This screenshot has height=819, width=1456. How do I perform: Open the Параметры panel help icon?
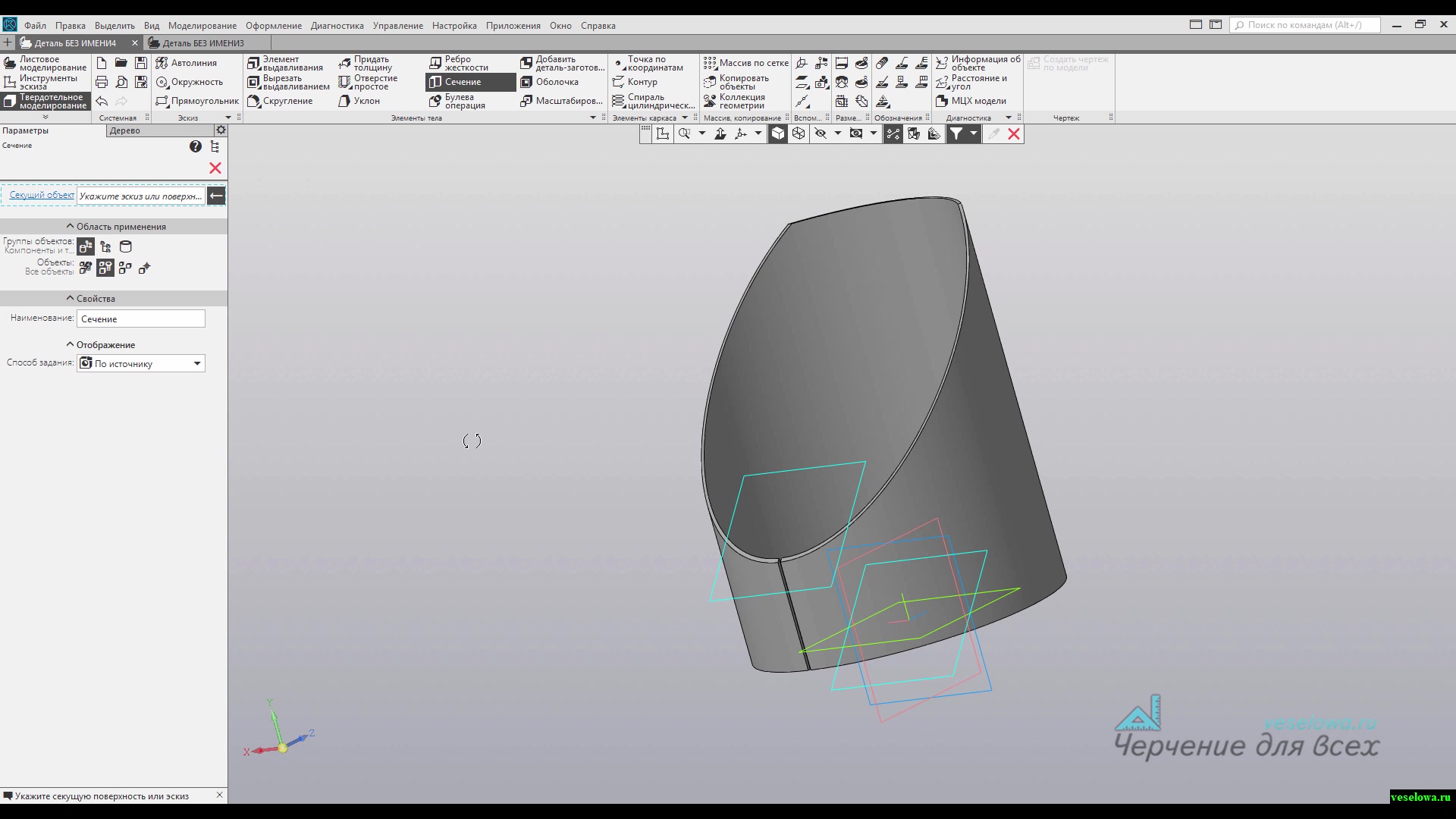[x=196, y=146]
